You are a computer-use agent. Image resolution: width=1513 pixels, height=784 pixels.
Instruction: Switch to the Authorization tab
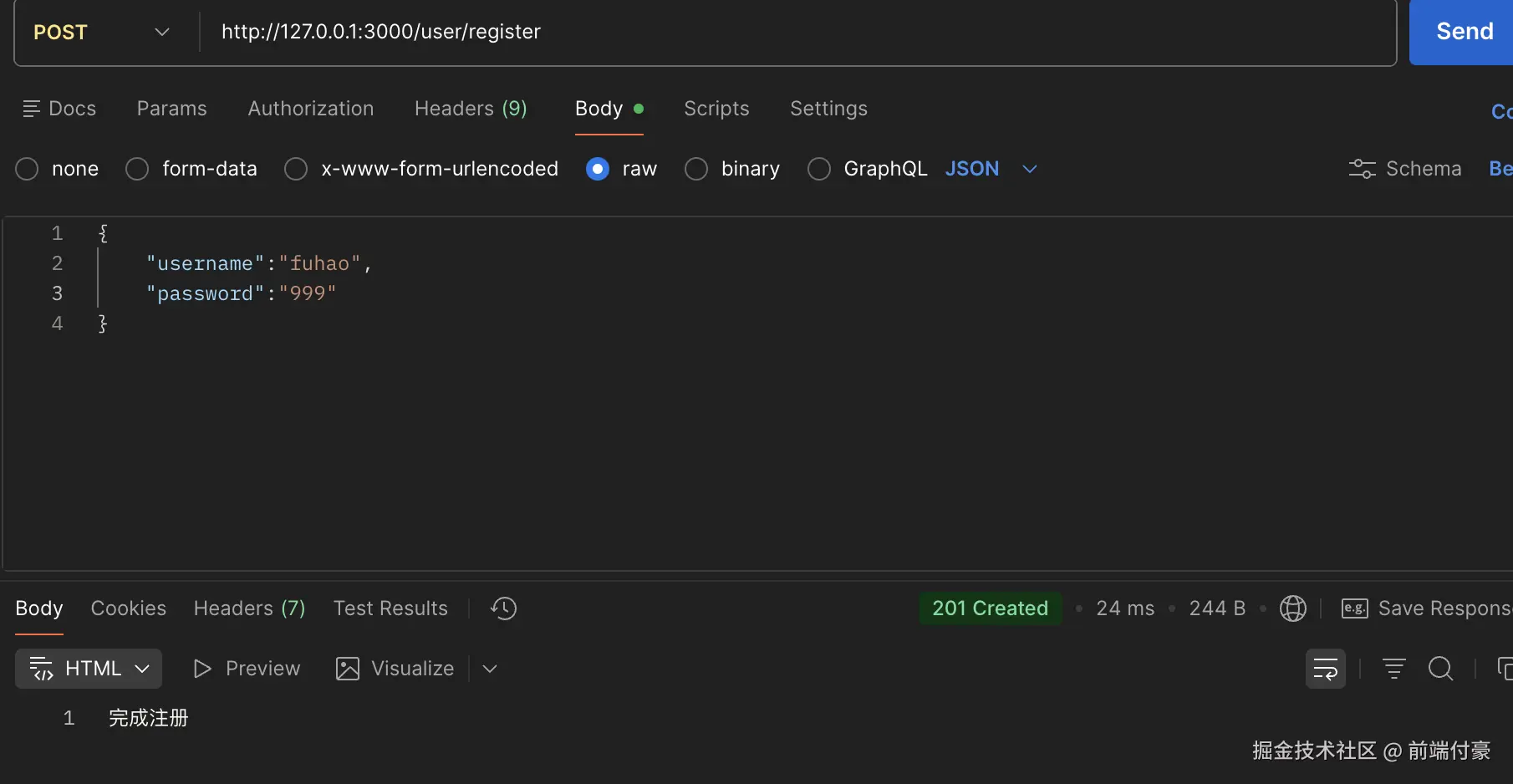pos(310,109)
